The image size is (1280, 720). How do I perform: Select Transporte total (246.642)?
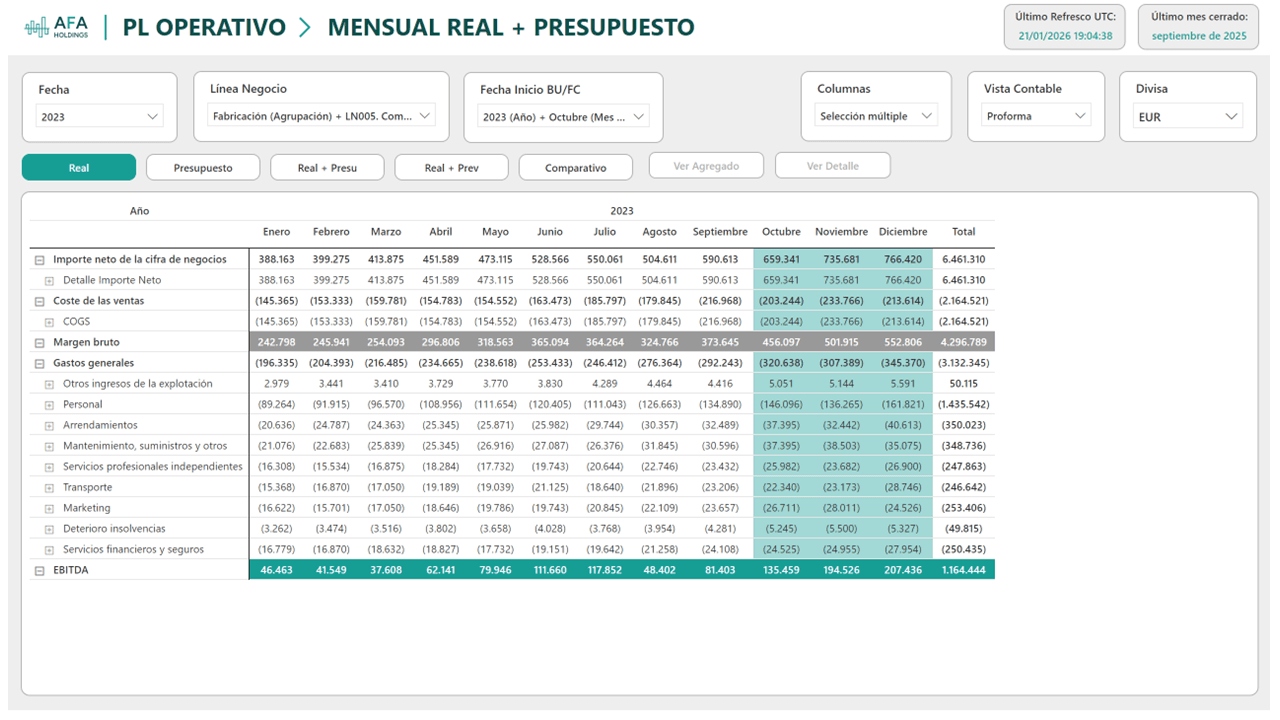(963, 487)
